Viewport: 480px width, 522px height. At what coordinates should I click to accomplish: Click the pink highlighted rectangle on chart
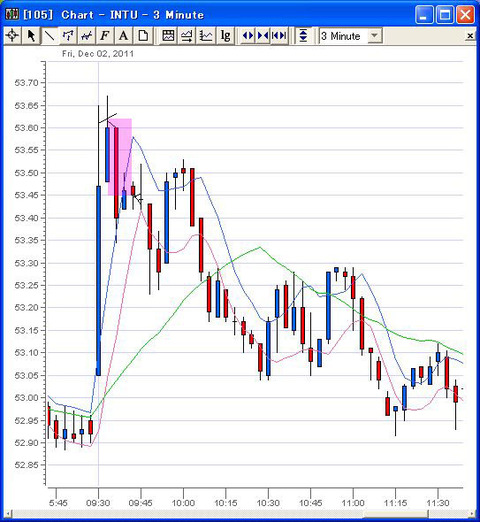tap(120, 157)
